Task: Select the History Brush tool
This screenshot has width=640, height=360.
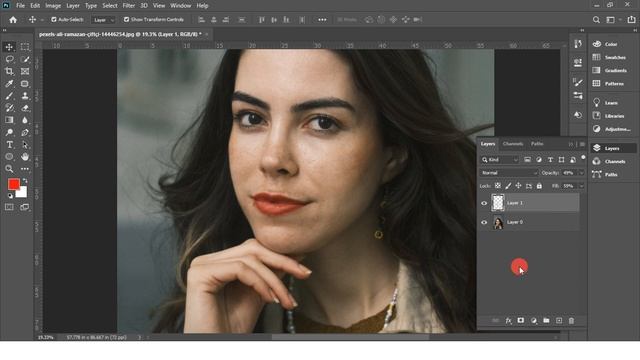Action: (x=9, y=108)
